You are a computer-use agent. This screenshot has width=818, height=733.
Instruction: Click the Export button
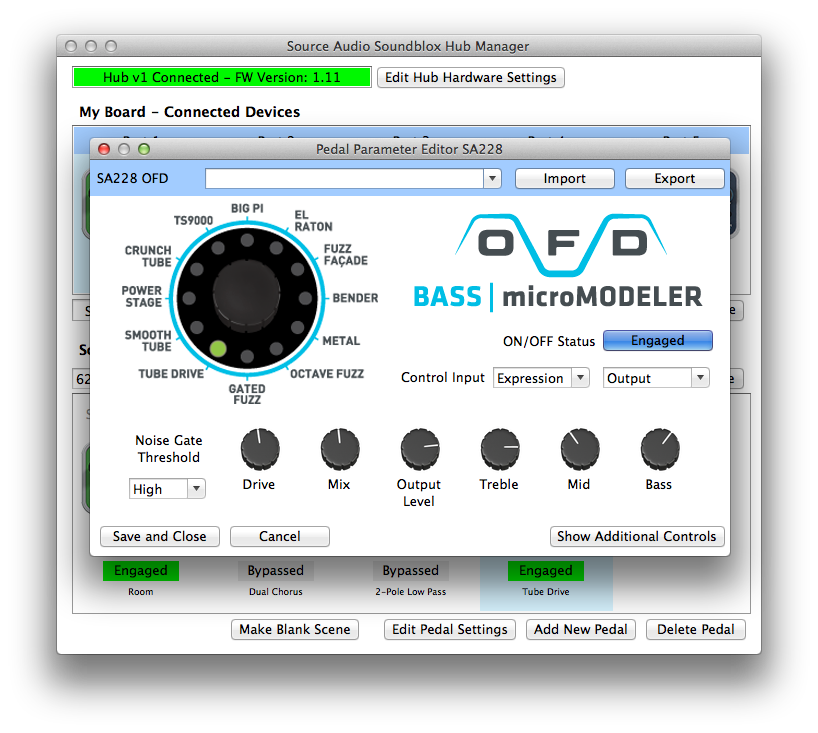click(675, 178)
